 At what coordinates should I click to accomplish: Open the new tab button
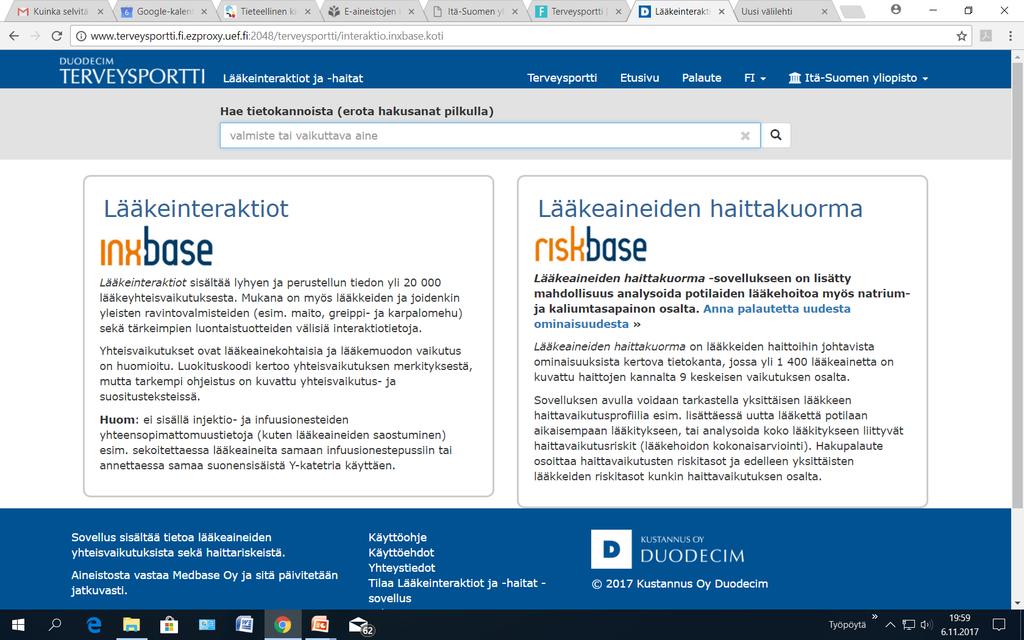pyautogui.click(x=852, y=12)
